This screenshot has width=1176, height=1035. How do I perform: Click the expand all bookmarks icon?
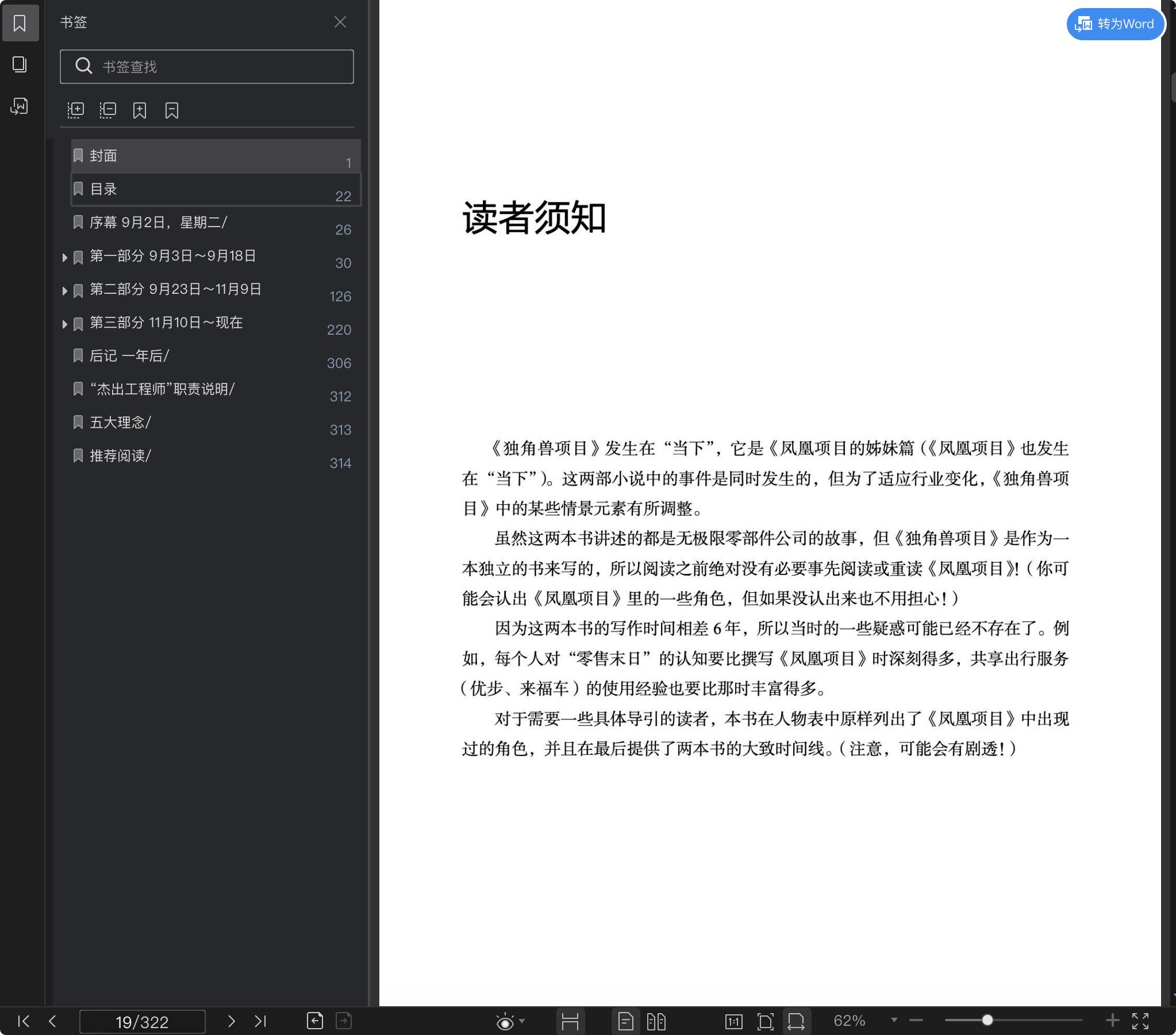pos(75,110)
